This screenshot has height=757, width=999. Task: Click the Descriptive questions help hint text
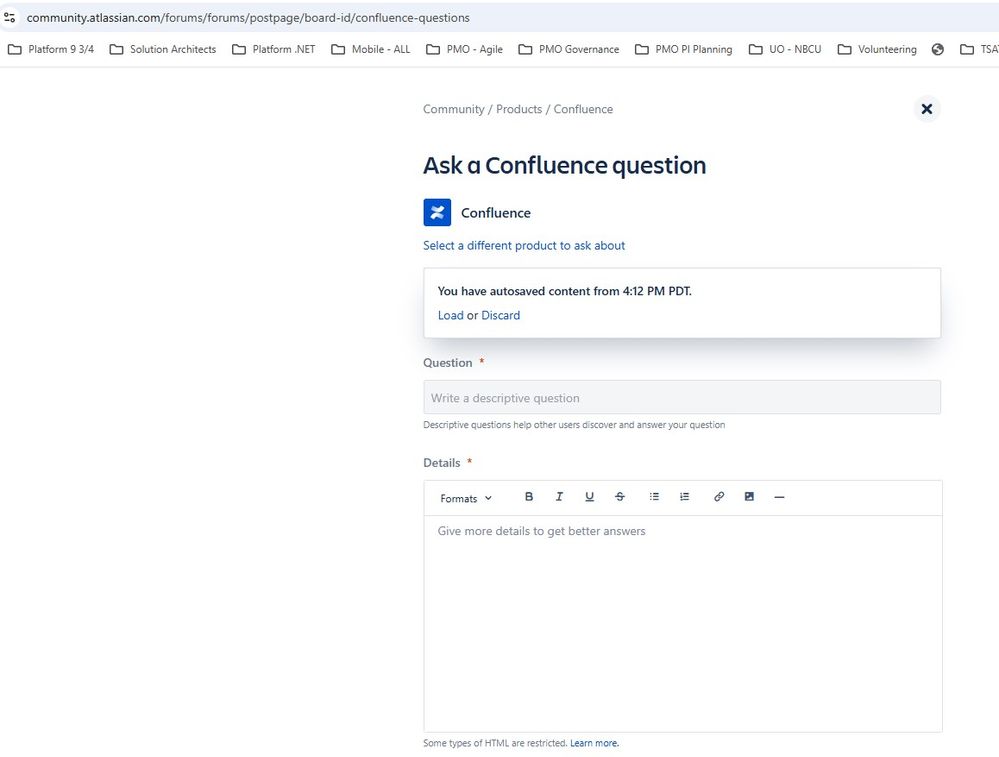pos(574,425)
